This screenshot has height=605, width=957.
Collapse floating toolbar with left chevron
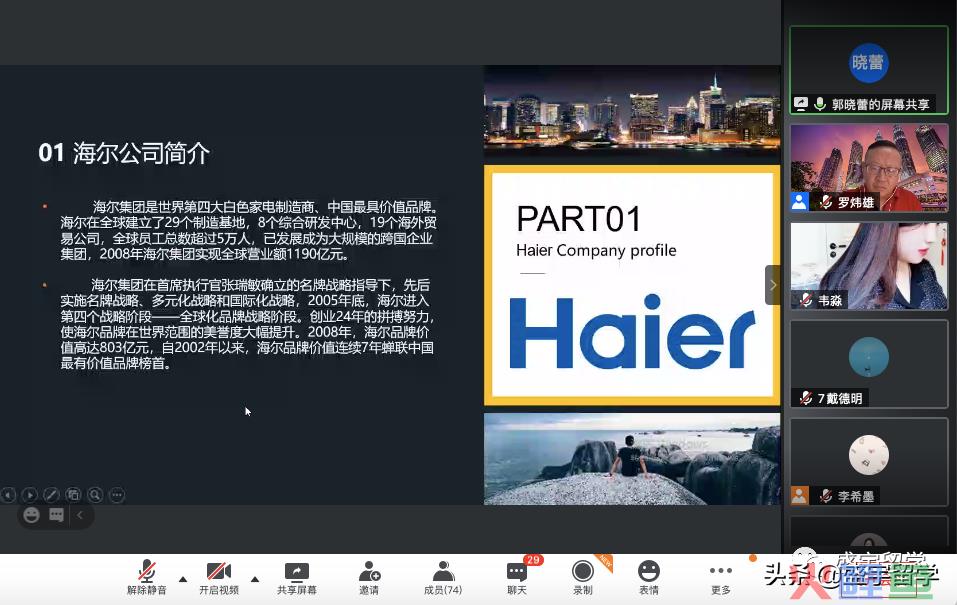tap(80, 515)
